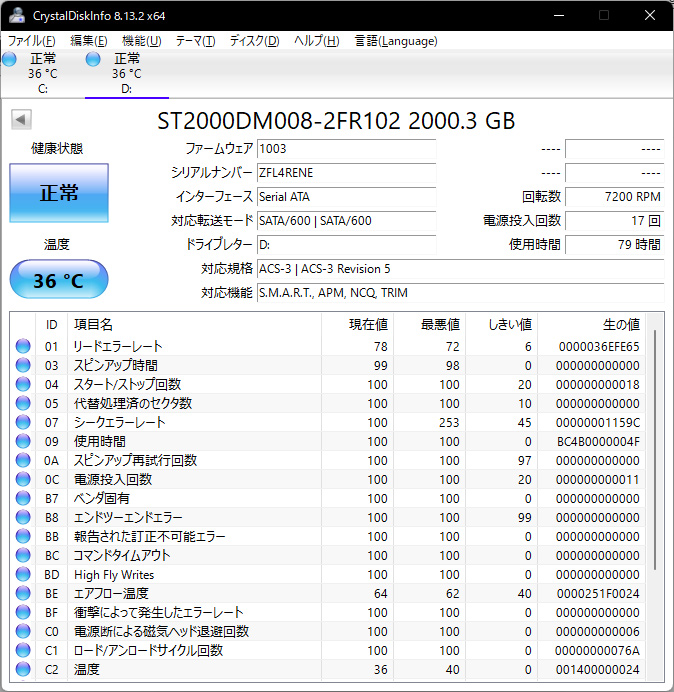Click the CrystalDiskInfo app icon in title bar
This screenshot has width=674, height=692.
pyautogui.click(x=17, y=15)
